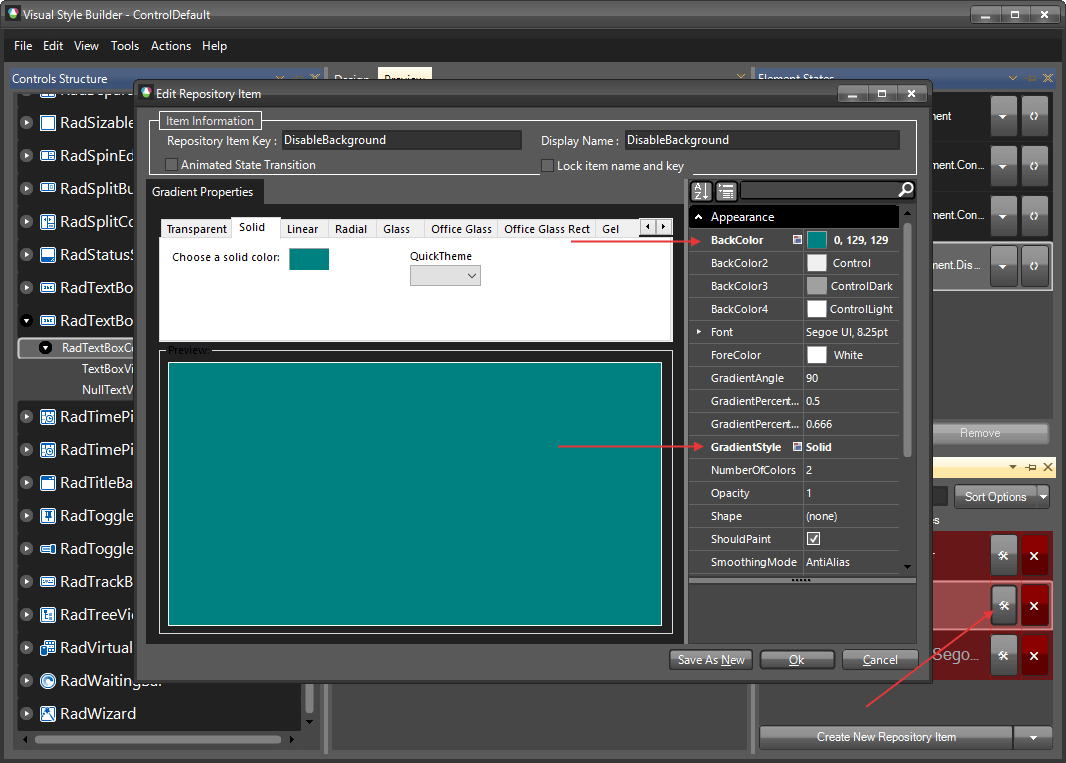Switch to the Linear gradient tab
The height and width of the screenshot is (763, 1066).
302,228
